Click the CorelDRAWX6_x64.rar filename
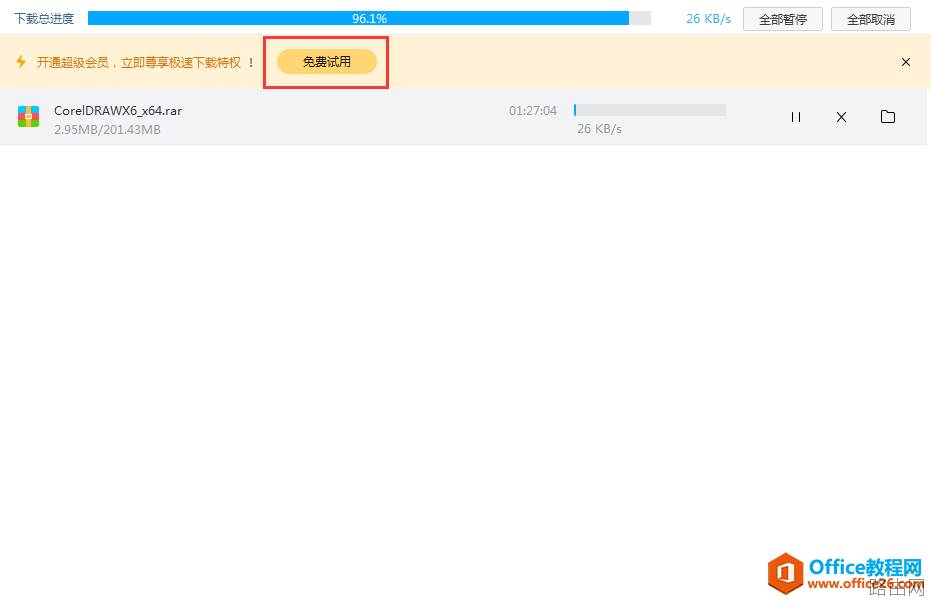This screenshot has height=601, width=931. click(x=118, y=110)
